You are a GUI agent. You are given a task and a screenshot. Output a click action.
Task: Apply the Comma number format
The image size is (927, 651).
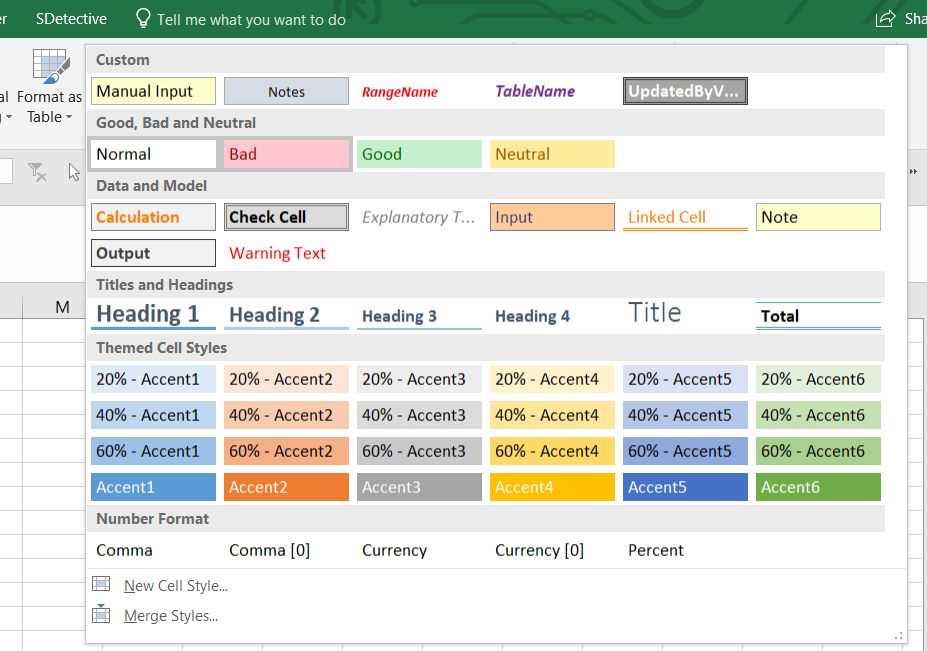[154, 550]
